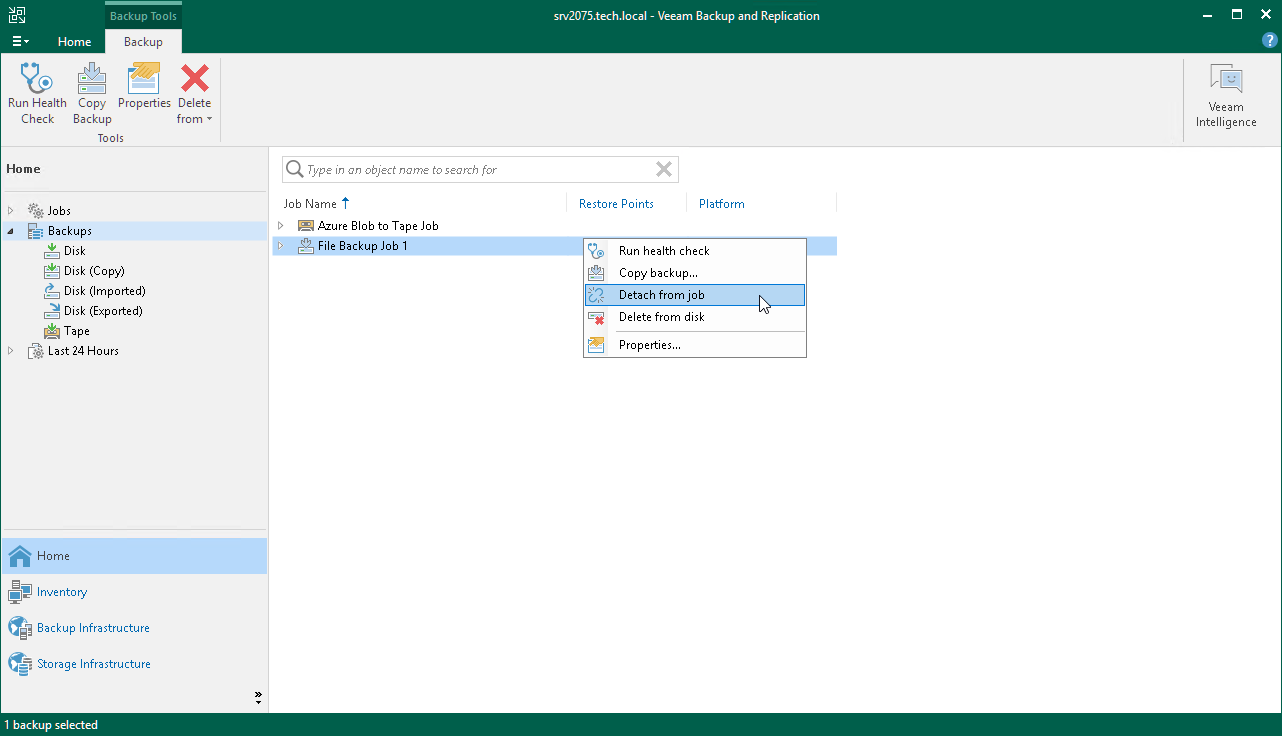
Task: Collapse the navigation pane with double arrows
Action: 258,697
